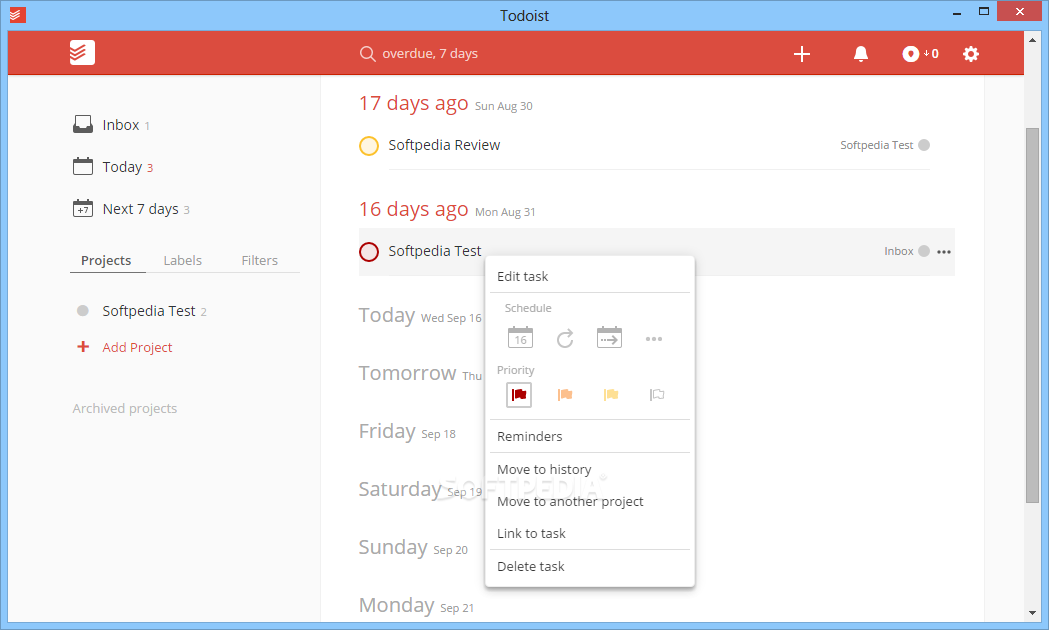Click the vertical scrollbar thumb
This screenshot has width=1049, height=630.
click(x=1032, y=314)
